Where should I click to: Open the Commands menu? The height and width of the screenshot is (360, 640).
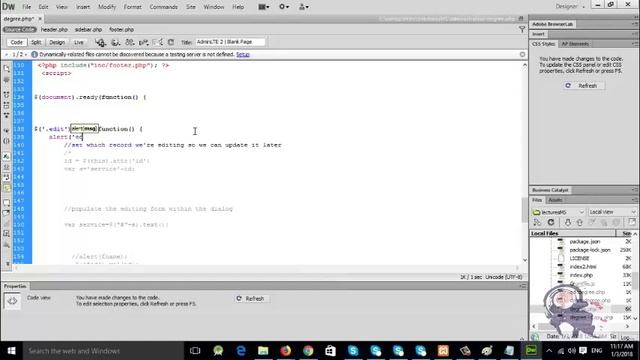[163, 7]
